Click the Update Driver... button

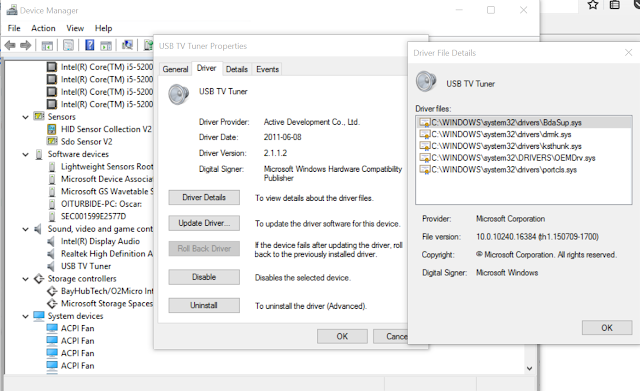click(x=204, y=223)
